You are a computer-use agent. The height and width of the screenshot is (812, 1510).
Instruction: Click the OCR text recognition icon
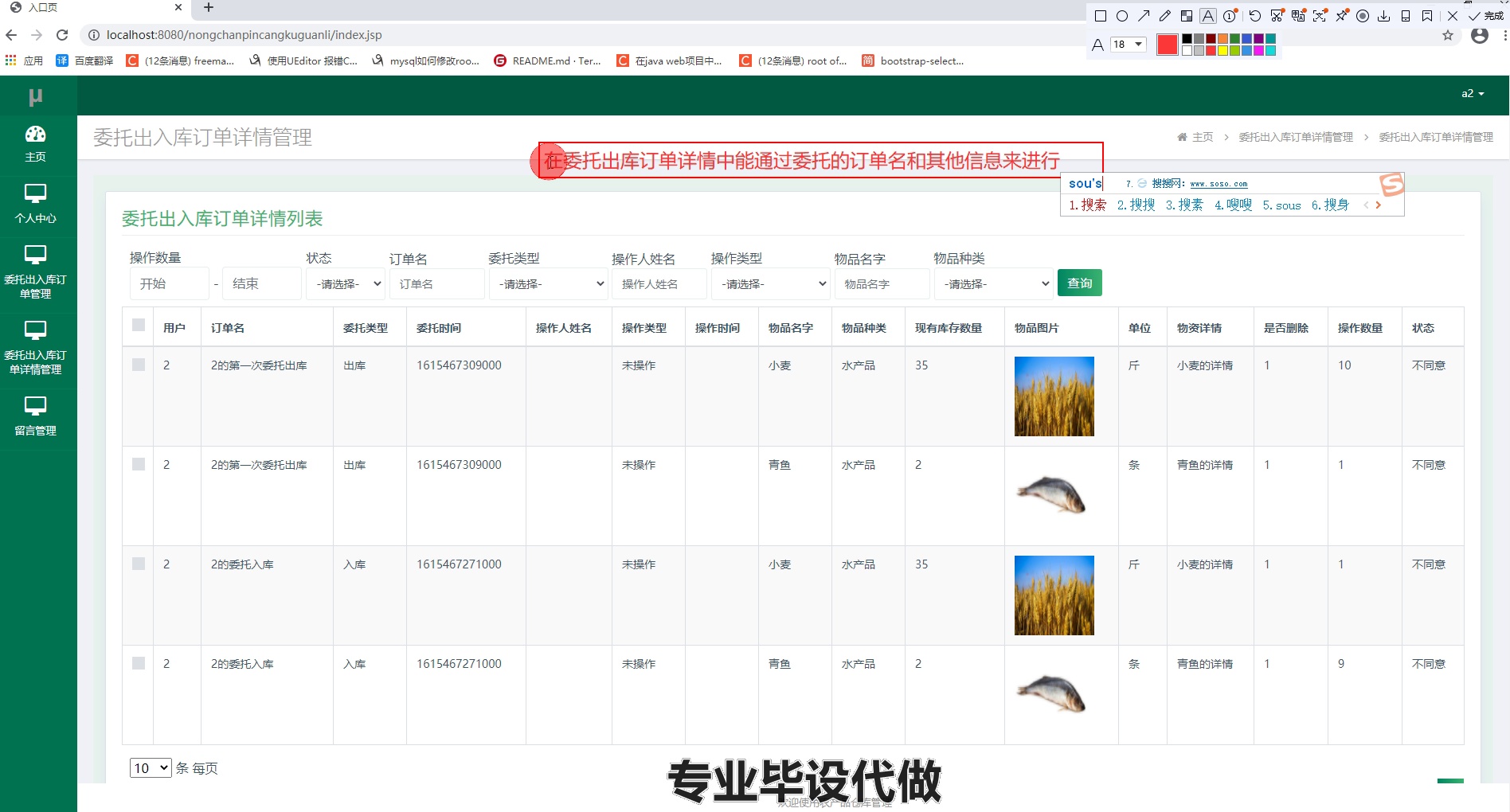coord(1320,16)
